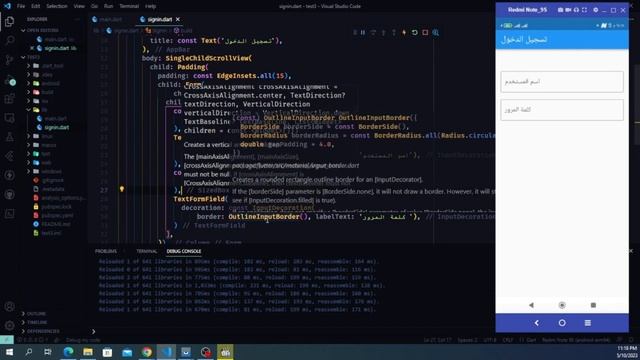Viewport: 640px width, 360px height.
Task: Click headphones audio icon in Redmi Note window
Action: pyautogui.click(x=576, y=10)
